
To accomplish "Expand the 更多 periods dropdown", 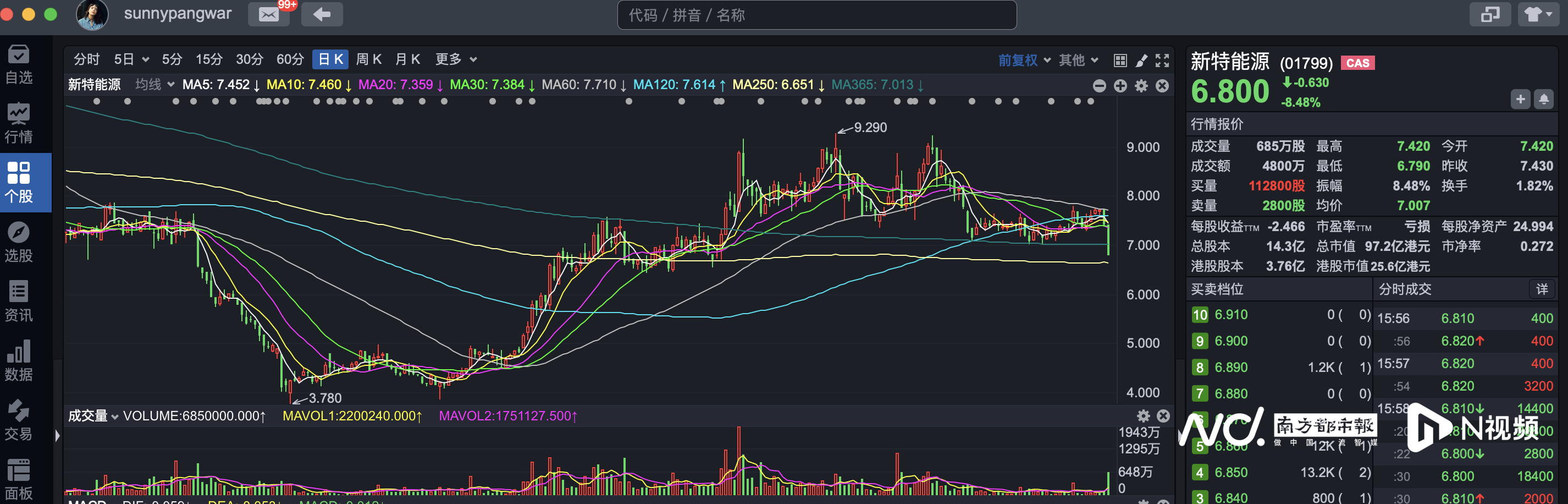I will 455,59.
